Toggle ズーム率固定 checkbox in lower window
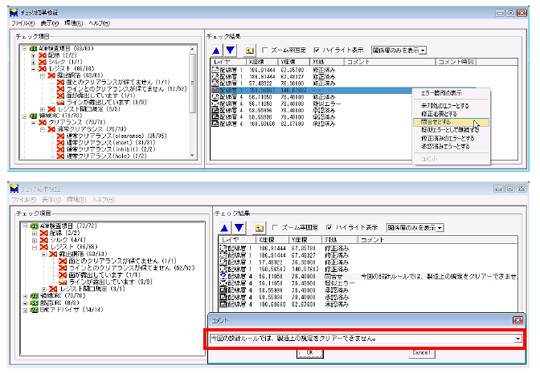540x374 pixels. tap(274, 228)
